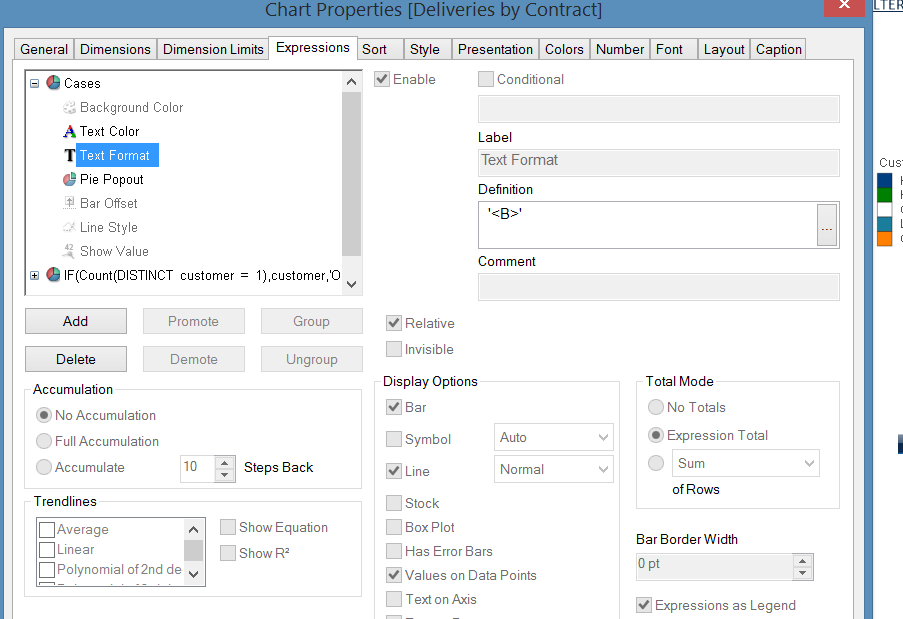This screenshot has height=619, width=903.
Task: Switch to the Dimensions tab
Action: pos(115,50)
